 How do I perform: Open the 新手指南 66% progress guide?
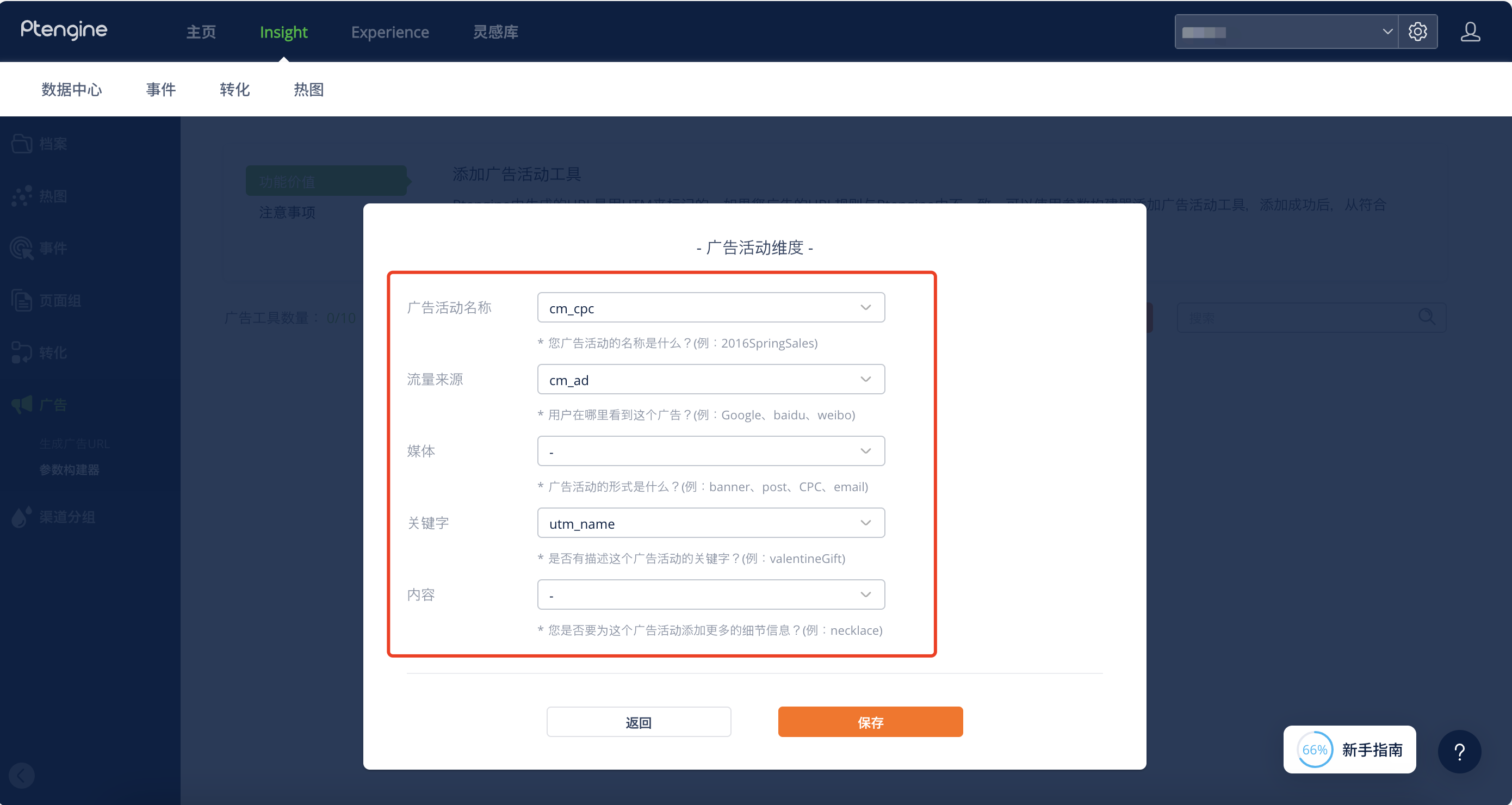(1349, 749)
